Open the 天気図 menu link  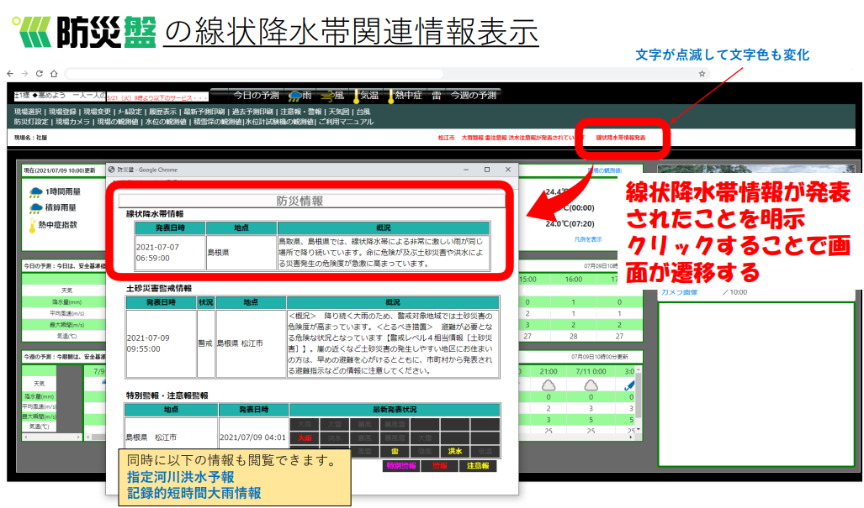coord(339,112)
